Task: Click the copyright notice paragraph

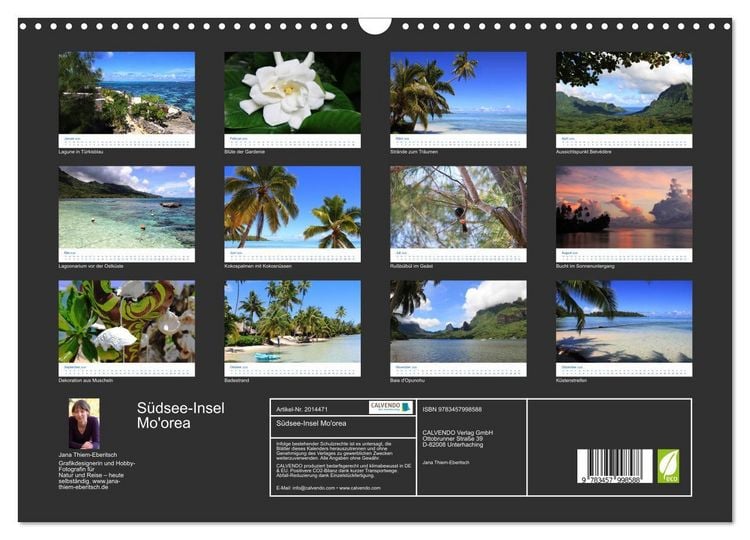Action: [334, 451]
